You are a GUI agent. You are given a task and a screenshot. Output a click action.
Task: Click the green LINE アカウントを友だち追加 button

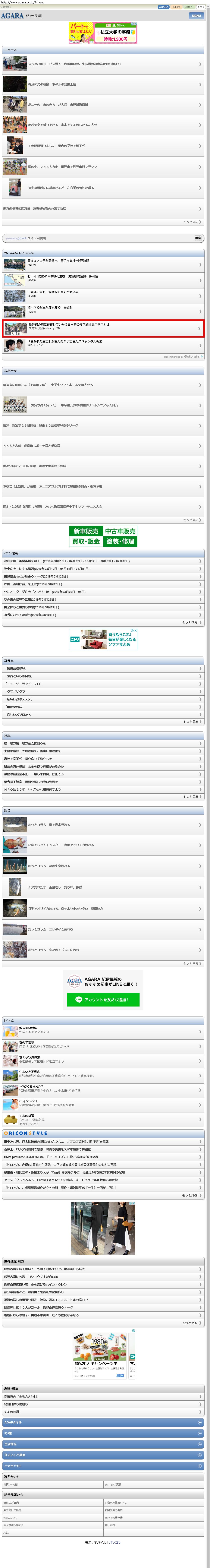coord(103,1000)
